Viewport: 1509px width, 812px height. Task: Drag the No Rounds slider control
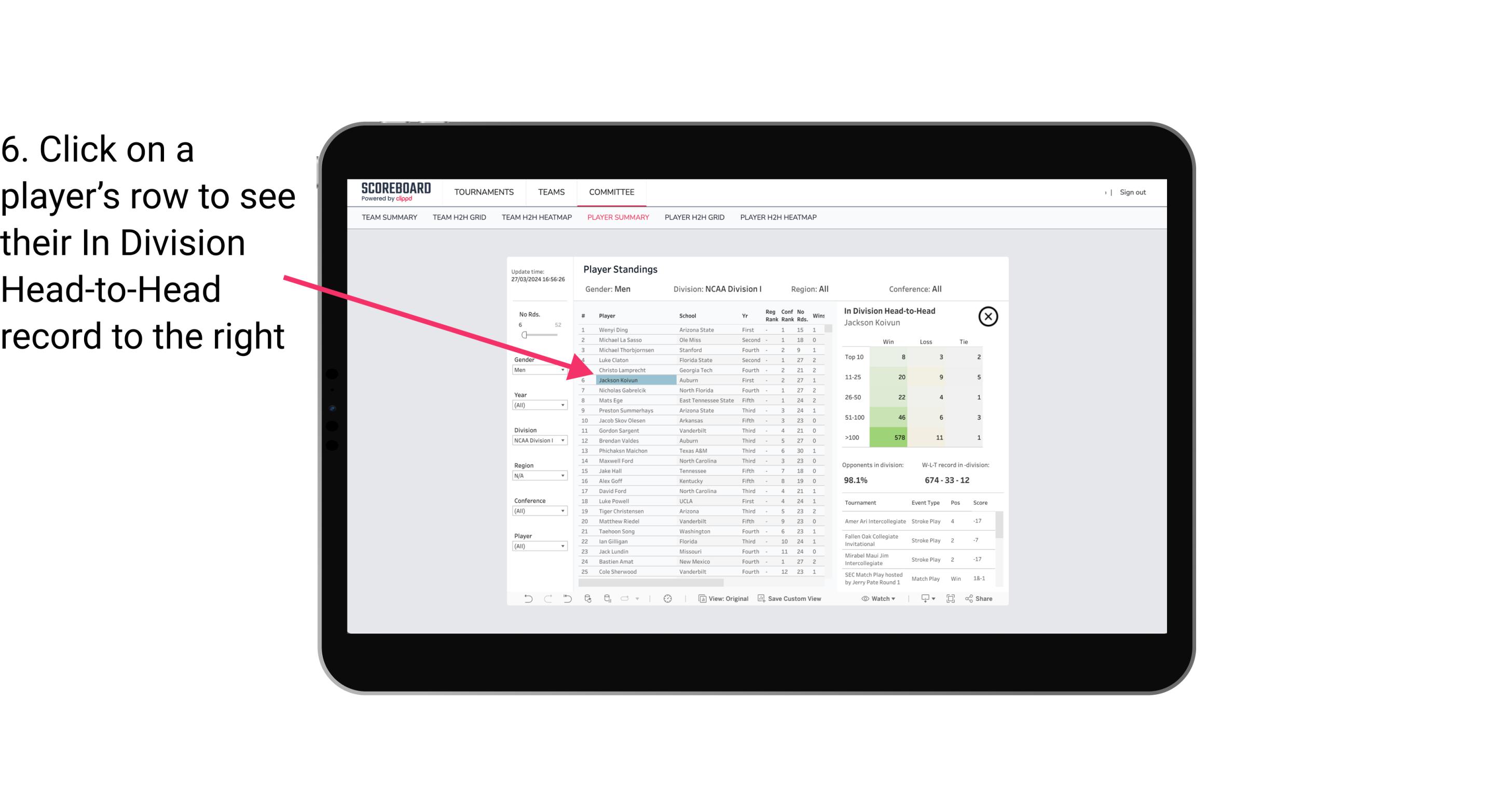pos(524,335)
